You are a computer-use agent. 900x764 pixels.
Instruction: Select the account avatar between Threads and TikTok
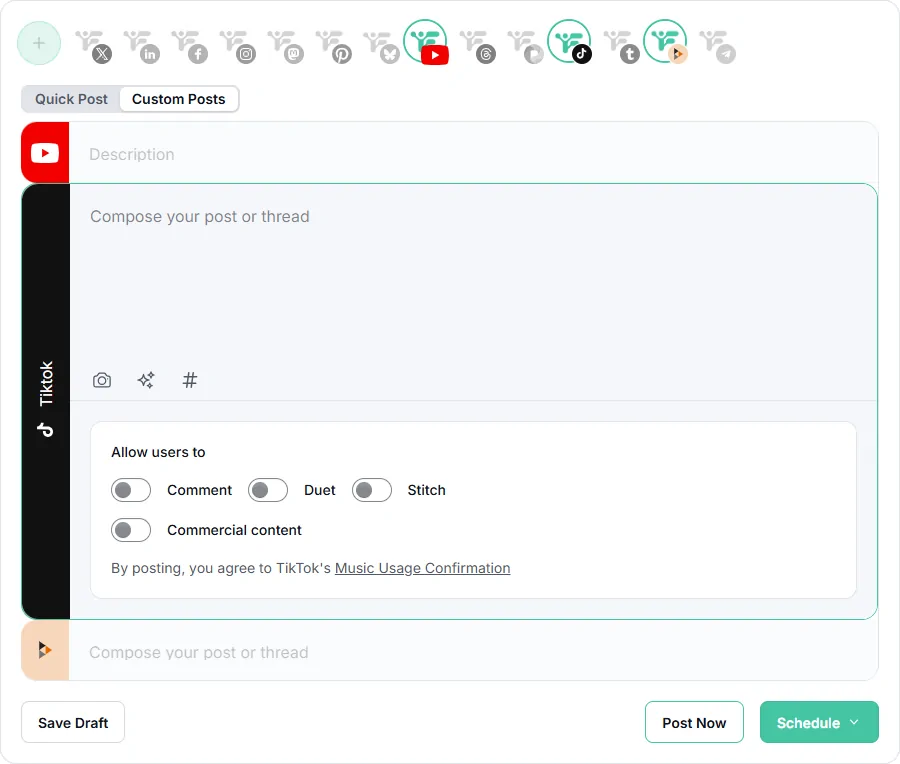[526, 46]
